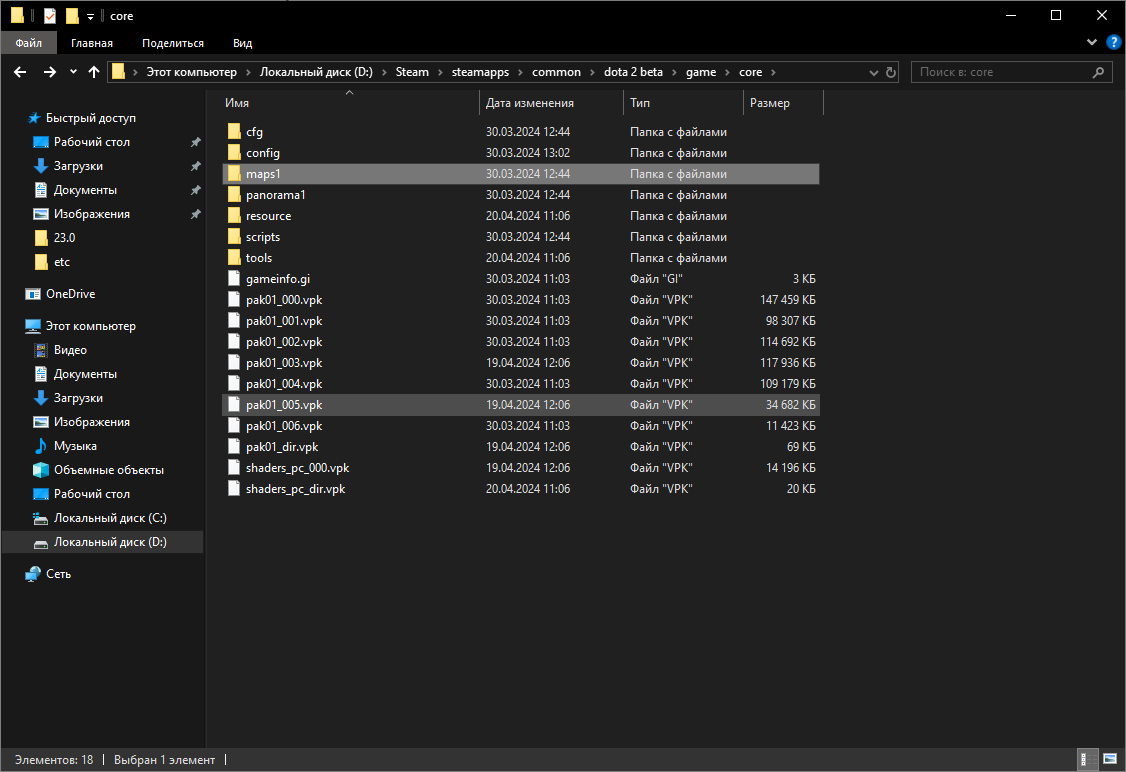Focus the Поиск в: core search field

click(1005, 72)
